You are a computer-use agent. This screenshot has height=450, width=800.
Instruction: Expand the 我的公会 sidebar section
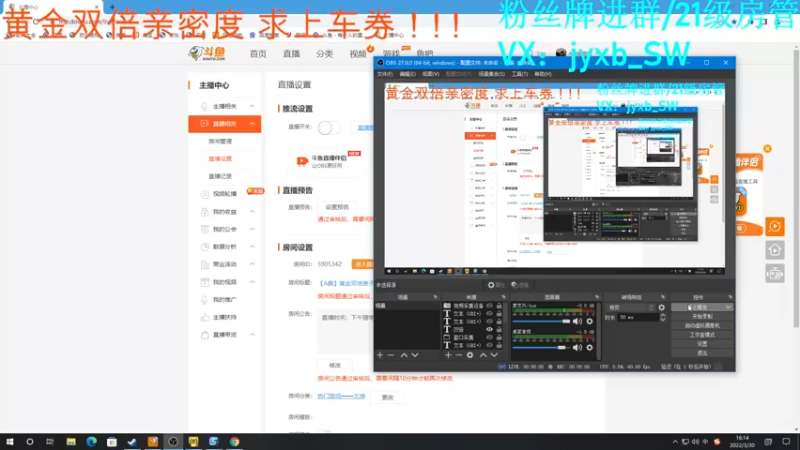[x=253, y=229]
